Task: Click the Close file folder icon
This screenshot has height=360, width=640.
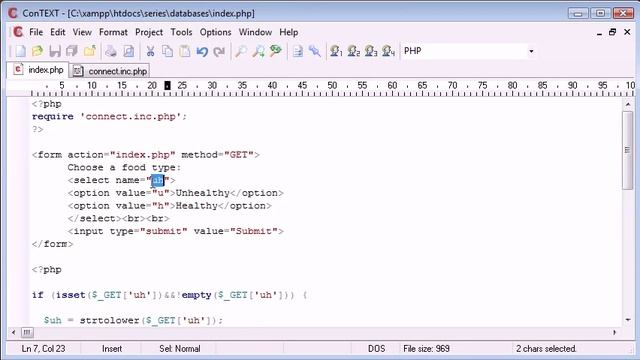Action: pos(89,51)
